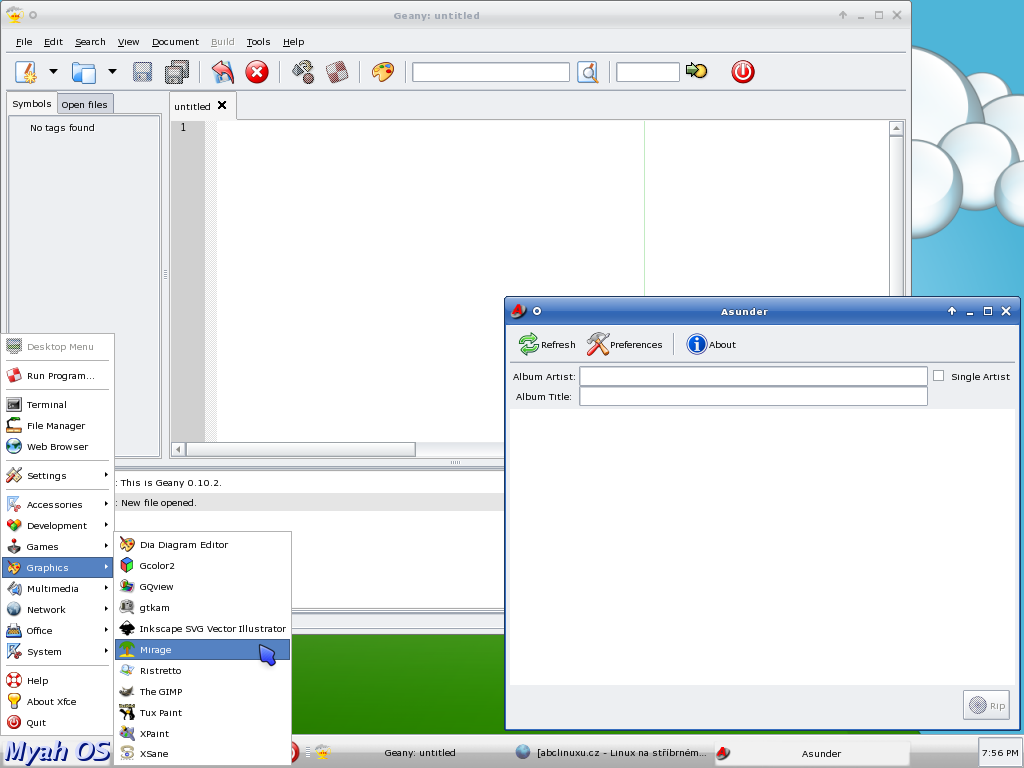Revert the file using the arrow icon

coord(223,72)
